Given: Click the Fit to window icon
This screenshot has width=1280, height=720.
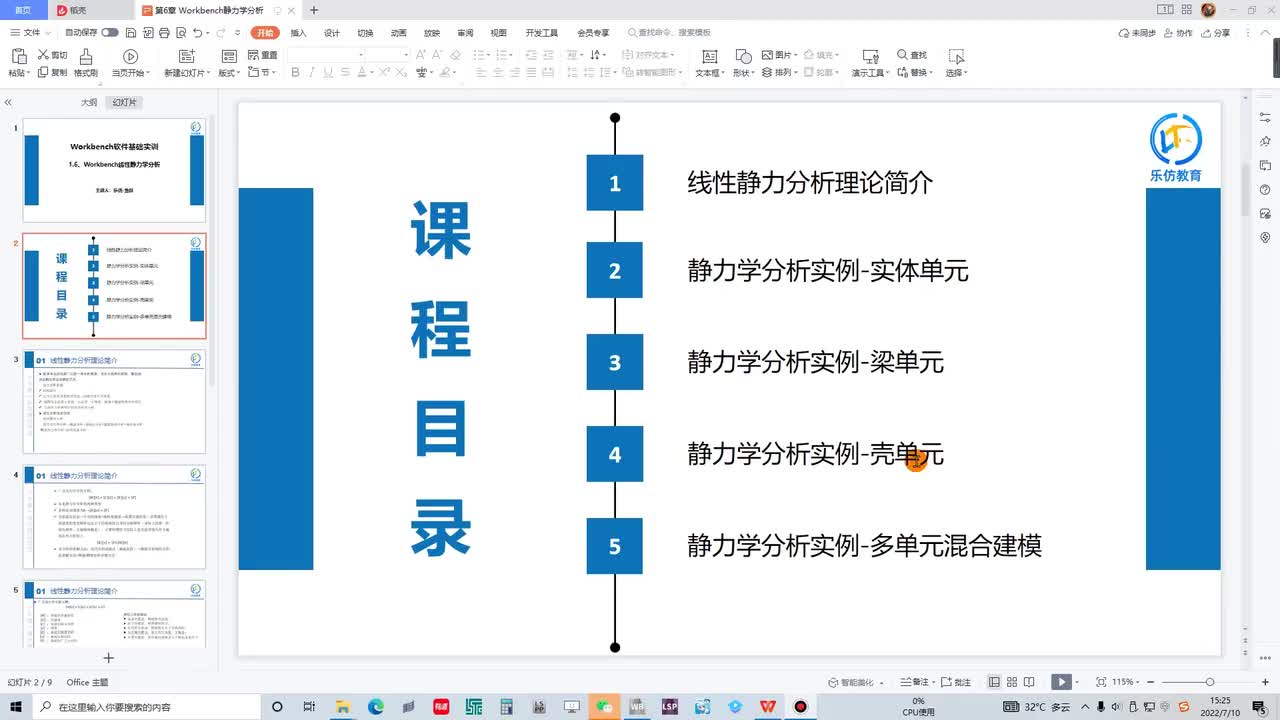Looking at the screenshot, I should 1101,682.
